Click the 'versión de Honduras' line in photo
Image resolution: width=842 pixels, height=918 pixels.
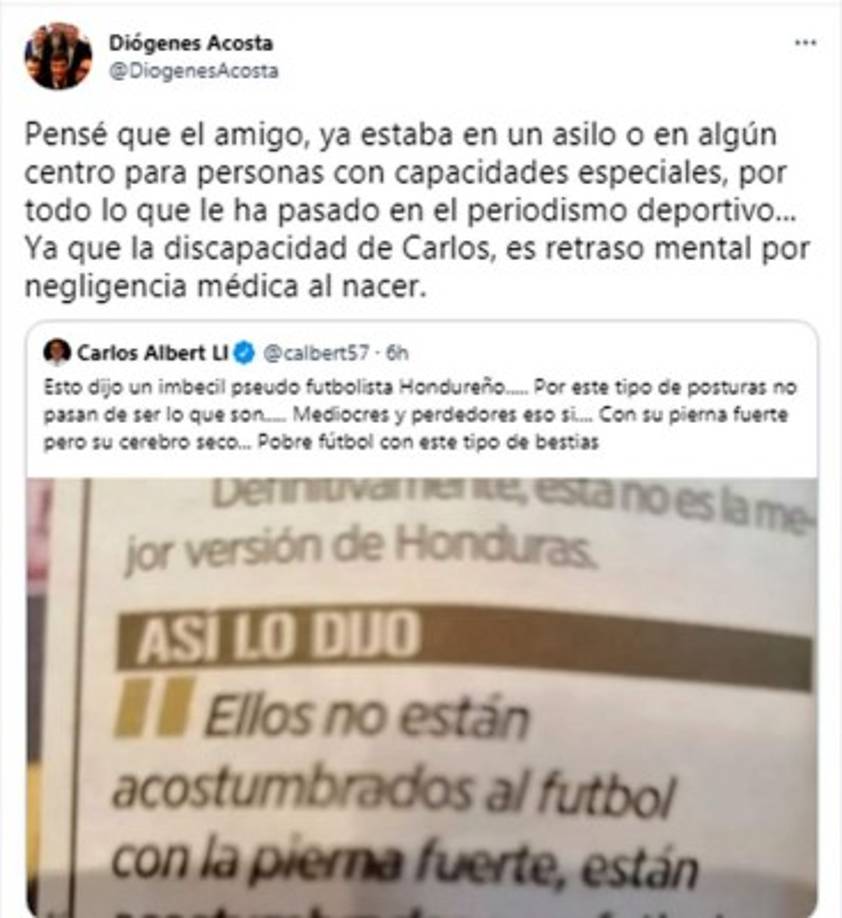[x=361, y=549]
